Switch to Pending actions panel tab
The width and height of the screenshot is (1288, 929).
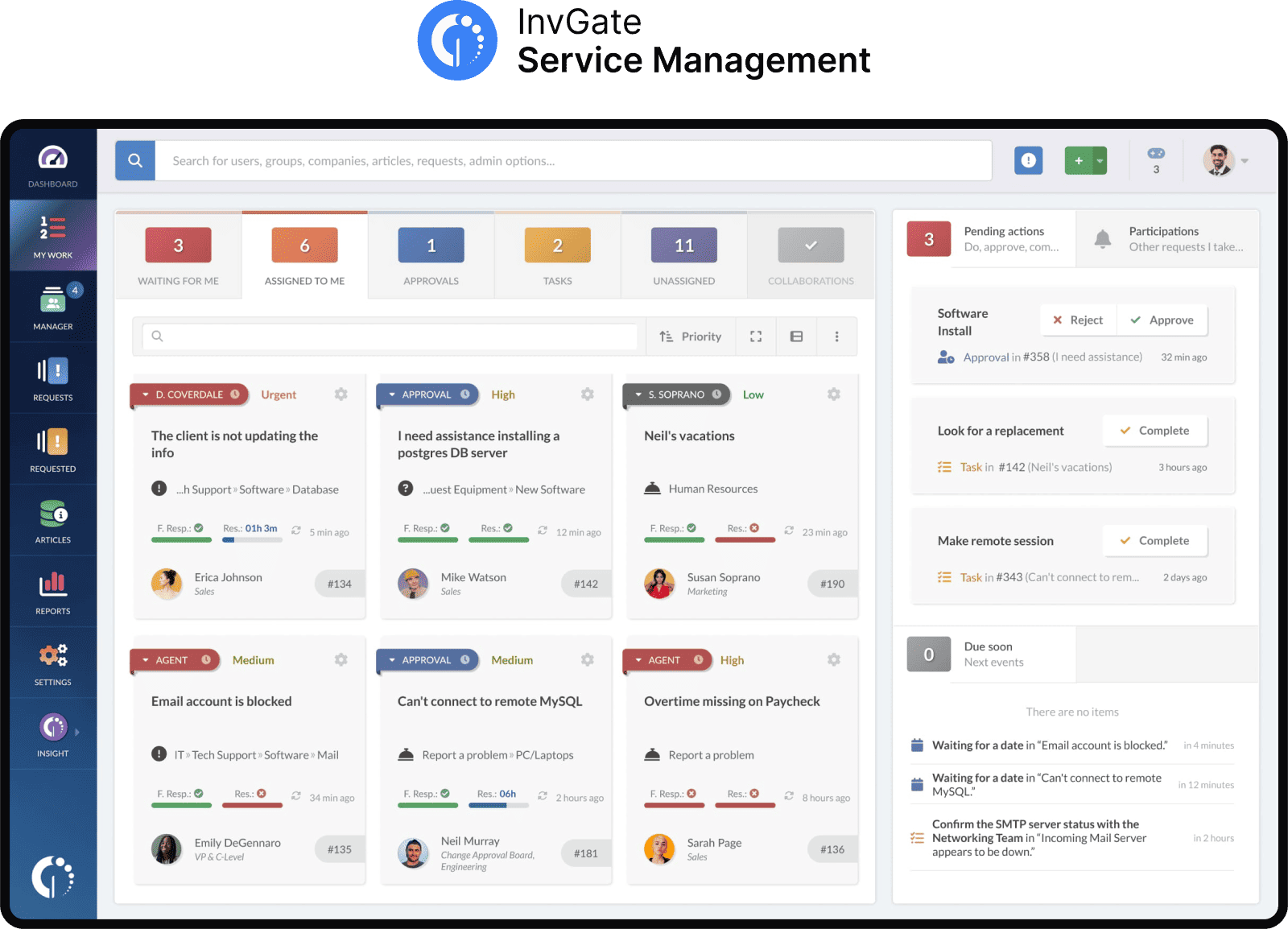point(984,239)
